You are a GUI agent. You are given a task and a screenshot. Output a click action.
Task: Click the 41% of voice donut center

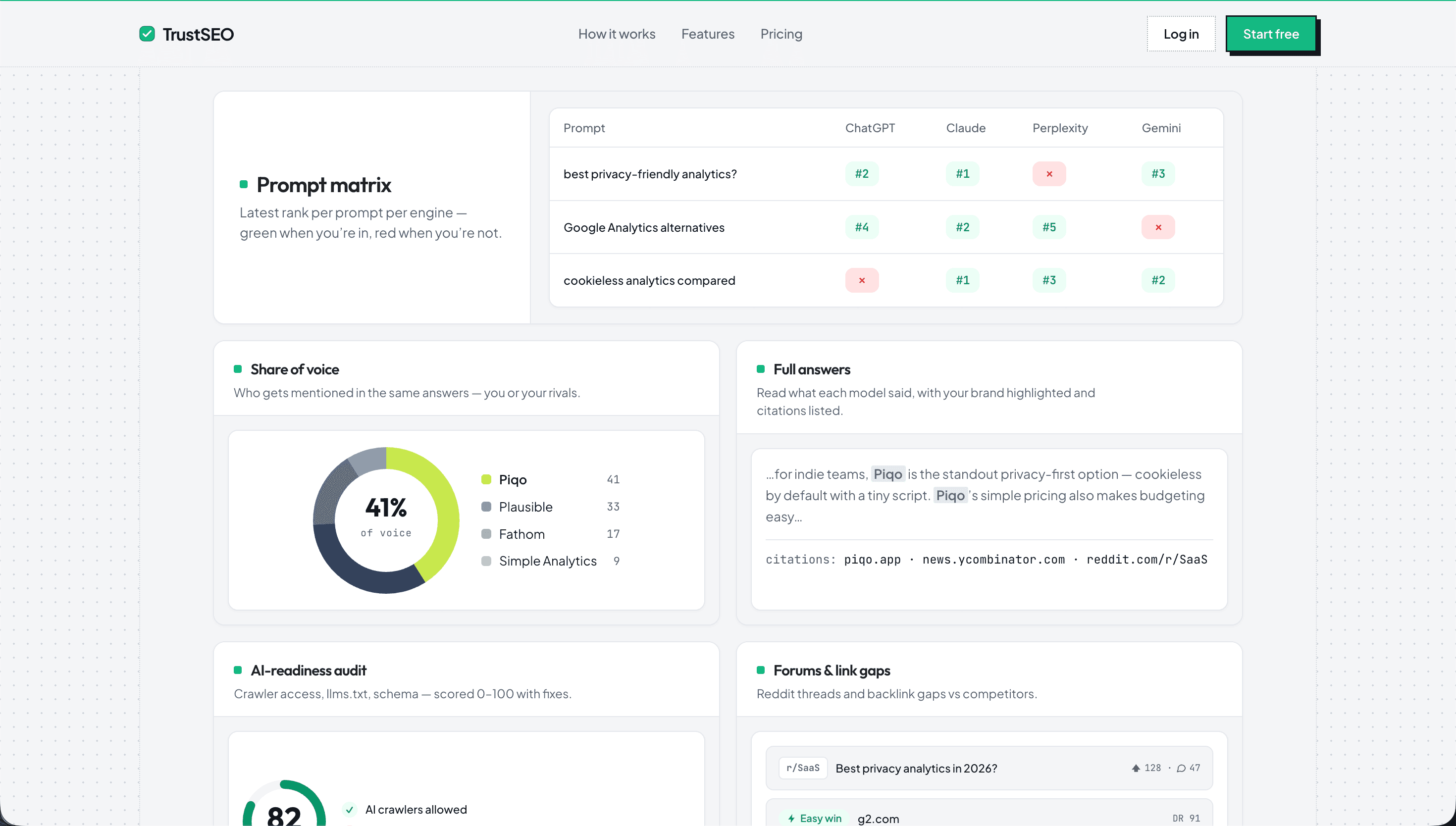[x=386, y=518]
